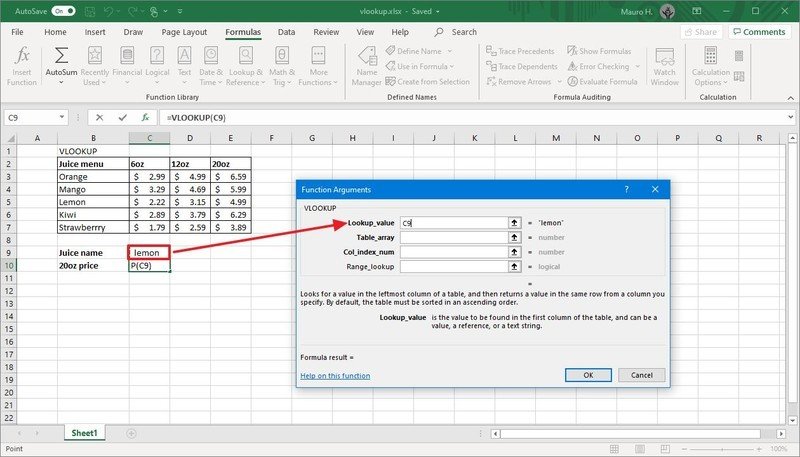800x457 pixels.
Task: Open the File tab
Action: pyautogui.click(x=17, y=32)
